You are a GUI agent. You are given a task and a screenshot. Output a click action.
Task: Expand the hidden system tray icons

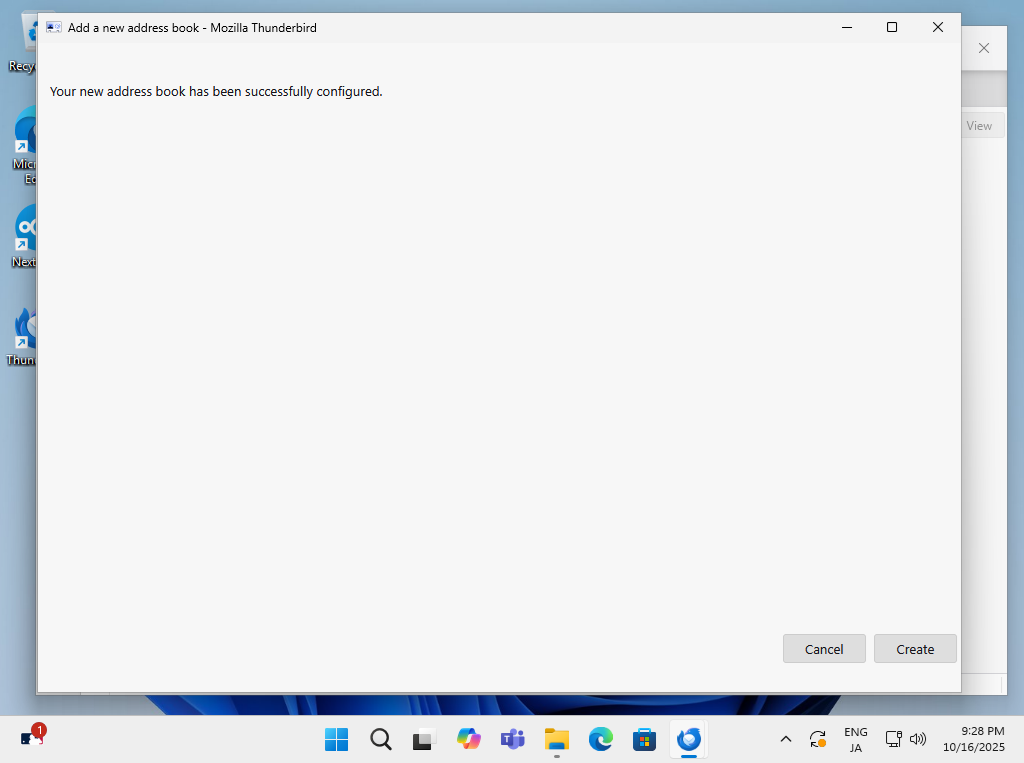786,740
